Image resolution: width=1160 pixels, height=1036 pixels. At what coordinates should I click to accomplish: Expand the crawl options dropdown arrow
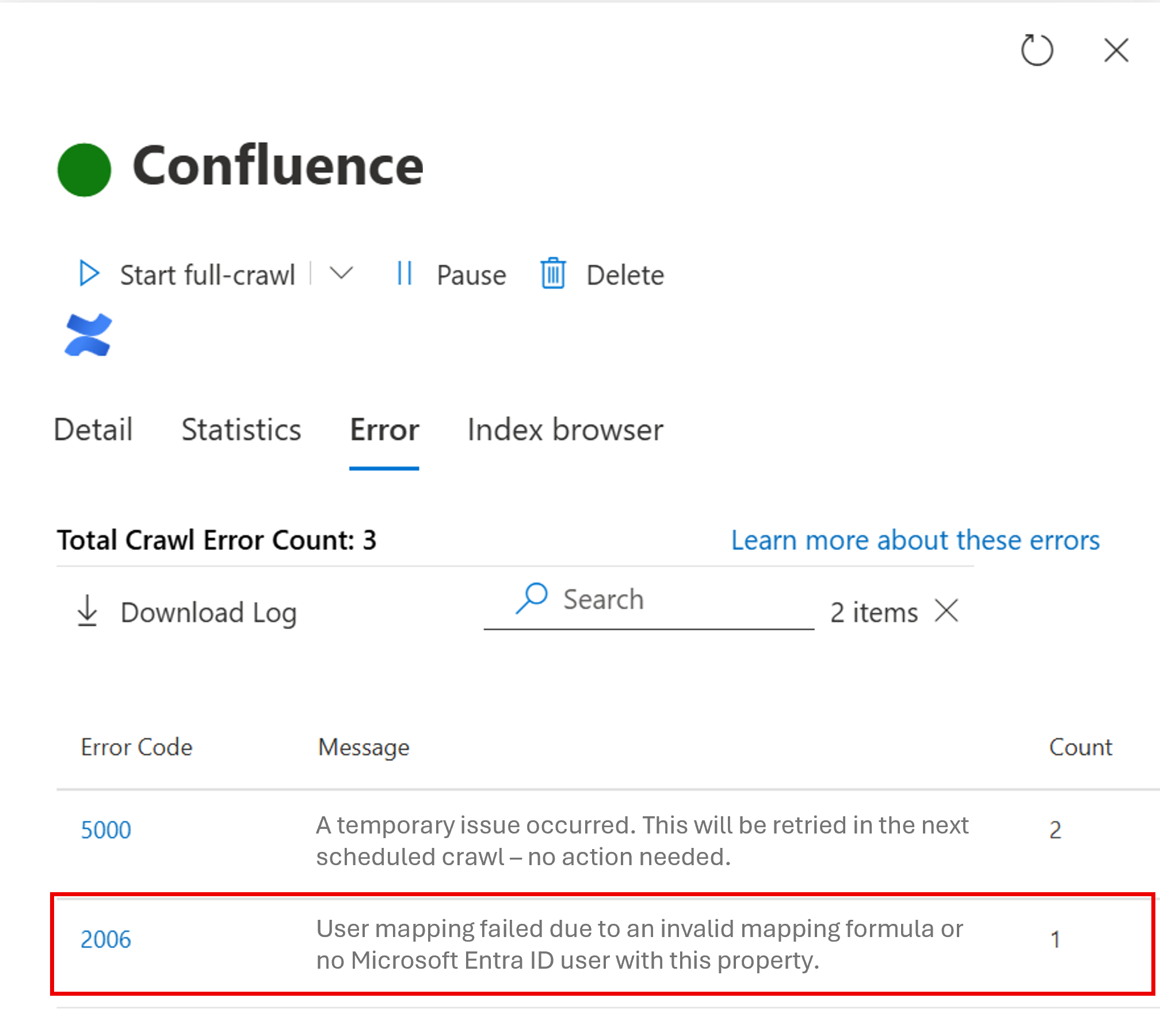[340, 275]
